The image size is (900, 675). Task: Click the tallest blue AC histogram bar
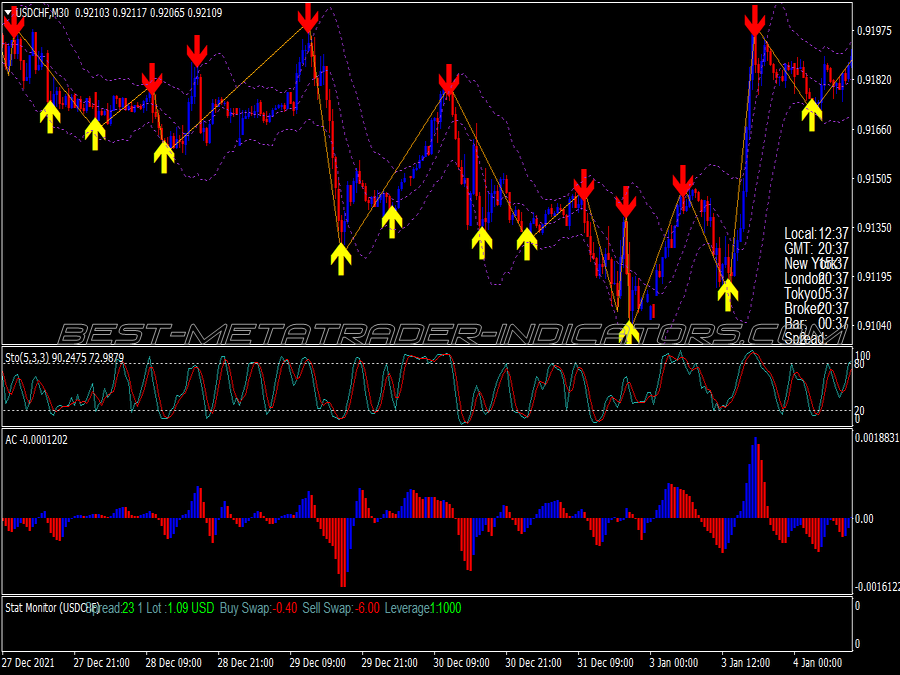755,478
